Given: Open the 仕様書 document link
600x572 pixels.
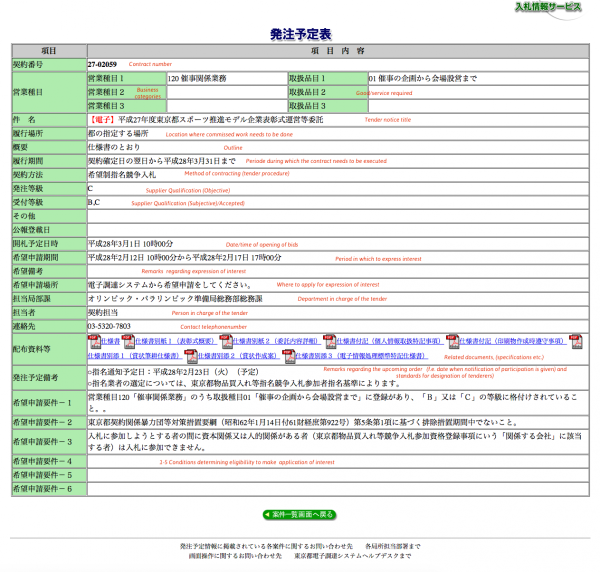Looking at the screenshot, I should click(x=109, y=341).
